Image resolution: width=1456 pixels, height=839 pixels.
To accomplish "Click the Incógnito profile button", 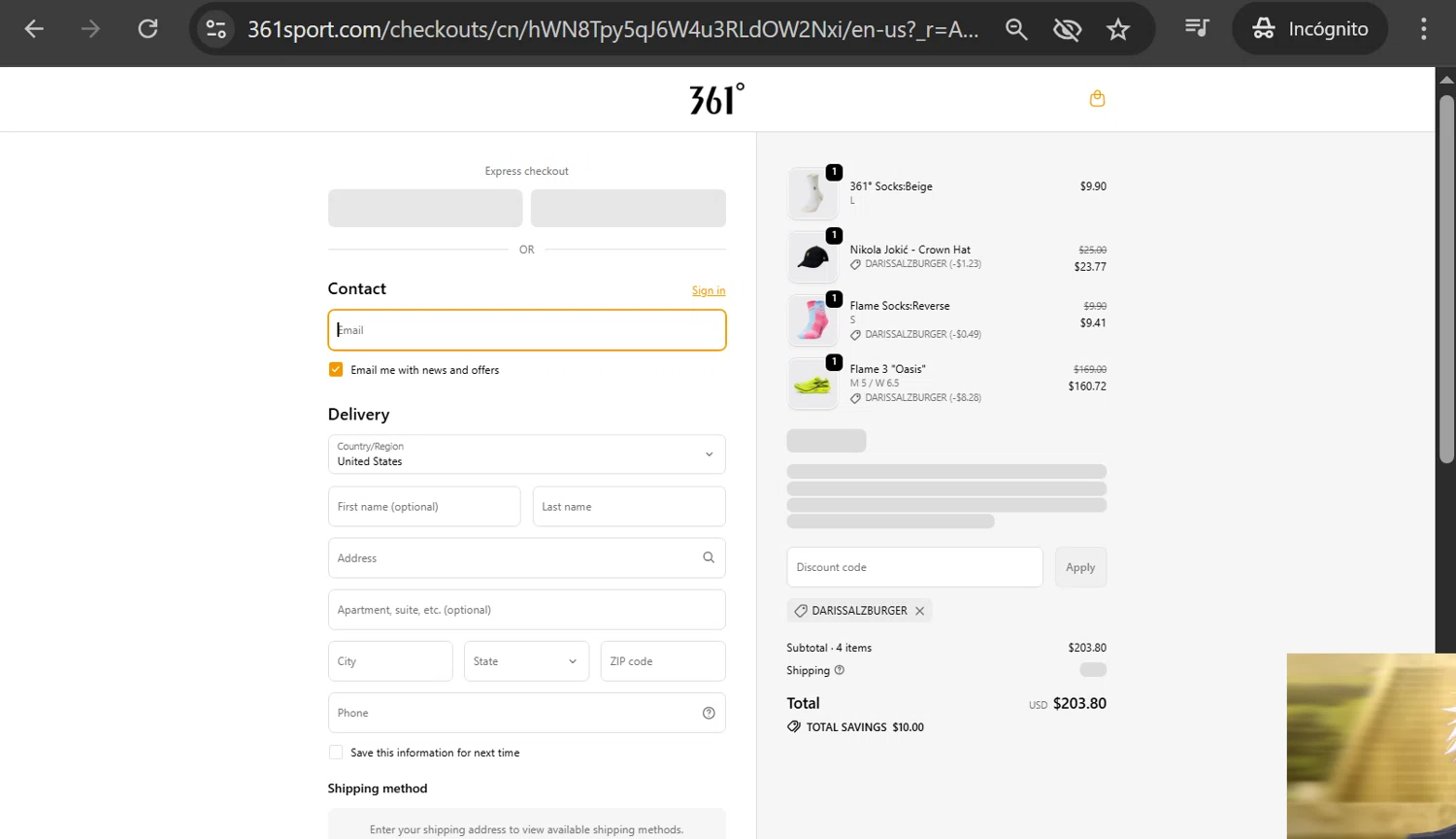I will pos(1309,29).
